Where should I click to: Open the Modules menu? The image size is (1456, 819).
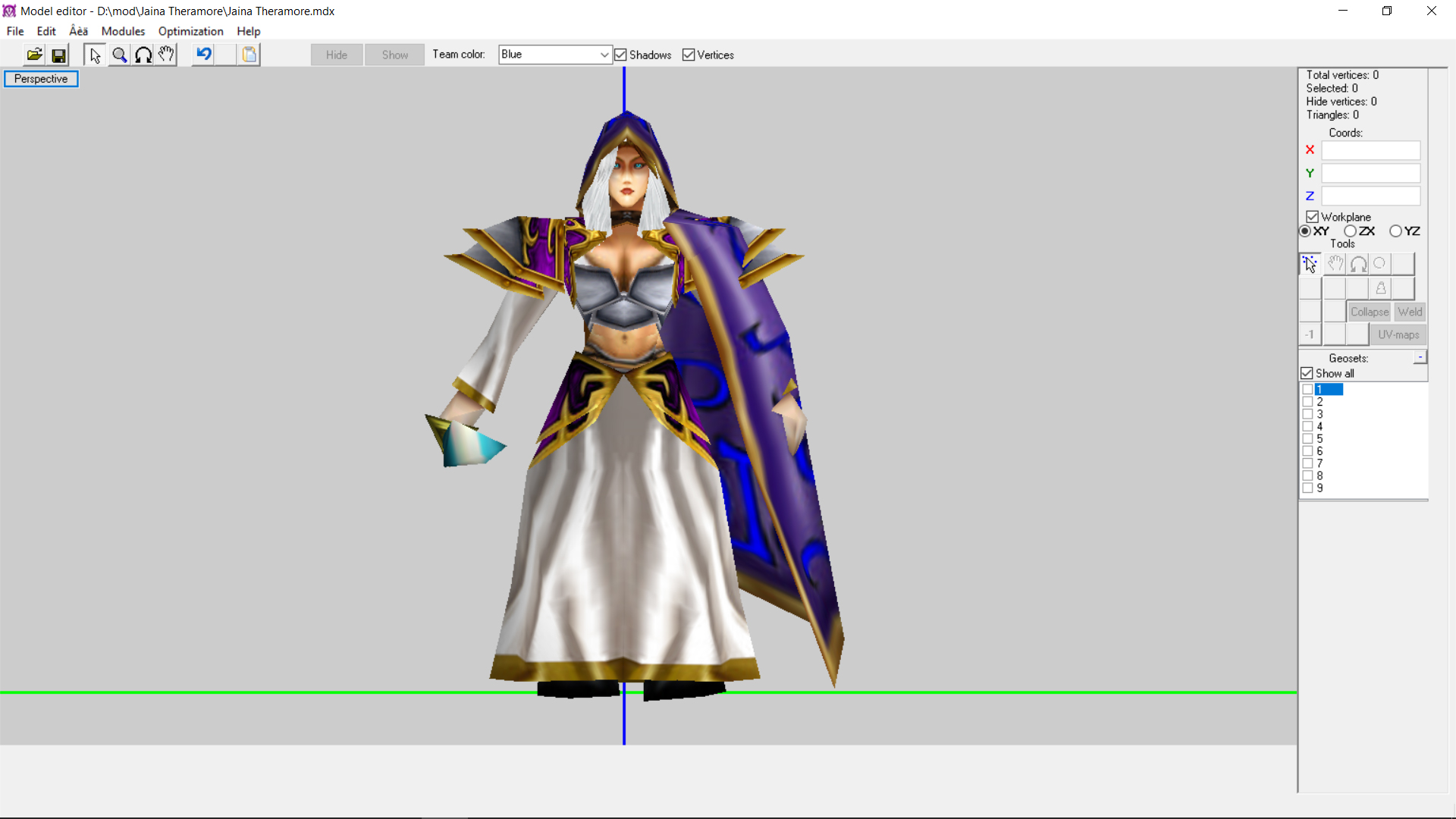[x=123, y=31]
